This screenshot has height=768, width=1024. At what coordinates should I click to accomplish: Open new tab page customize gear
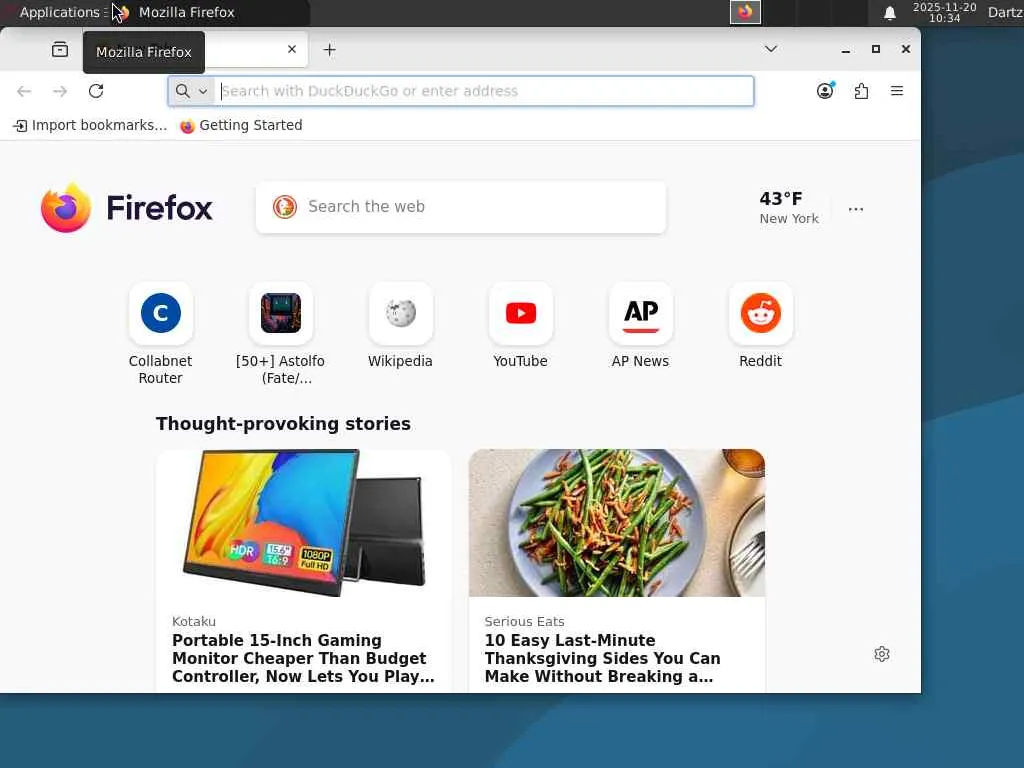click(x=882, y=654)
